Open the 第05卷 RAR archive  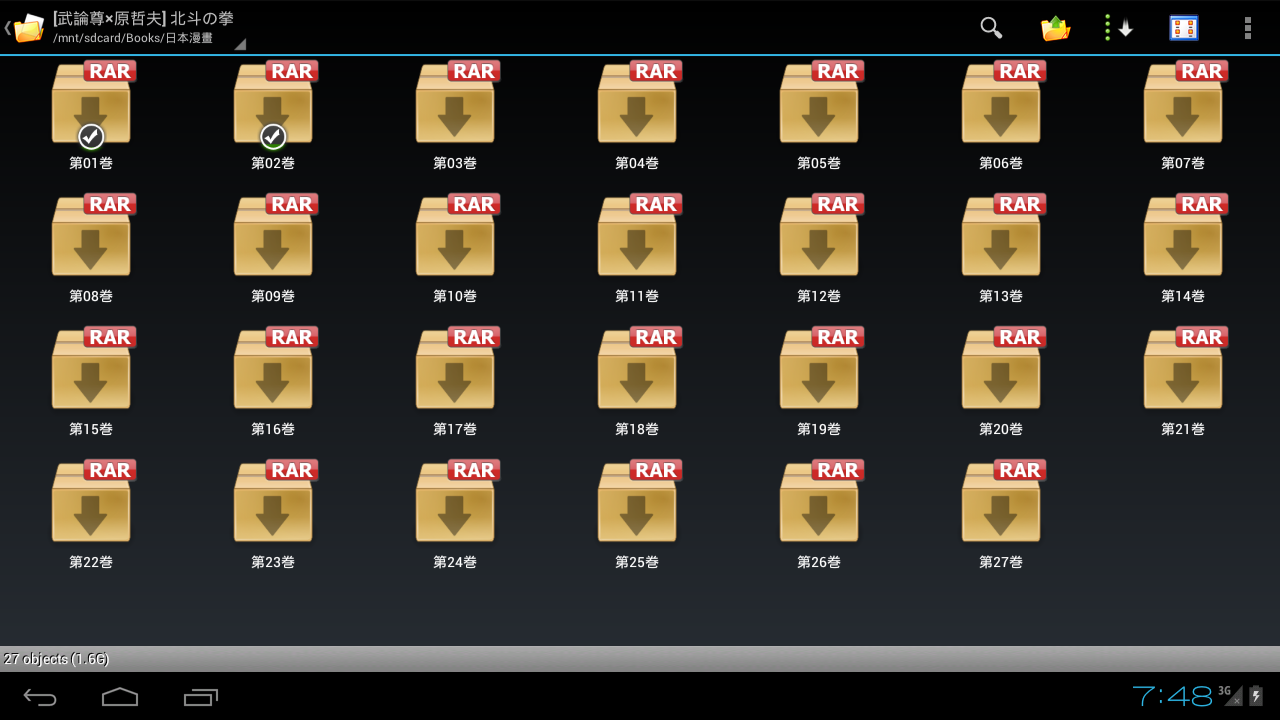(x=819, y=104)
